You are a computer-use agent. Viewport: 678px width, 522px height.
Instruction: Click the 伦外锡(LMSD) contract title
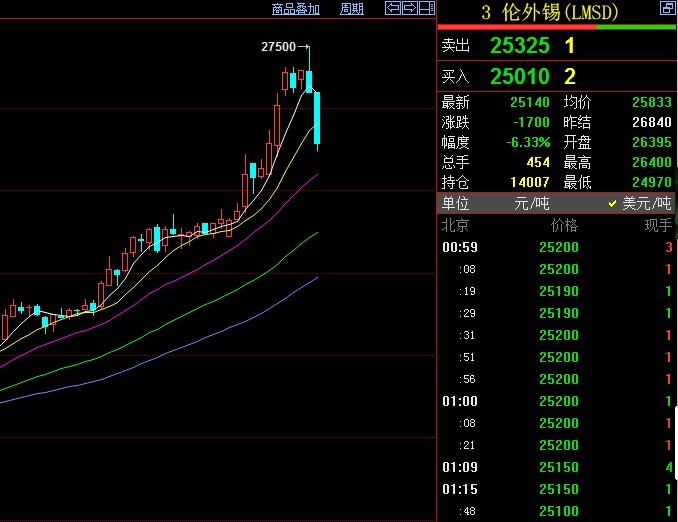[x=550, y=13]
